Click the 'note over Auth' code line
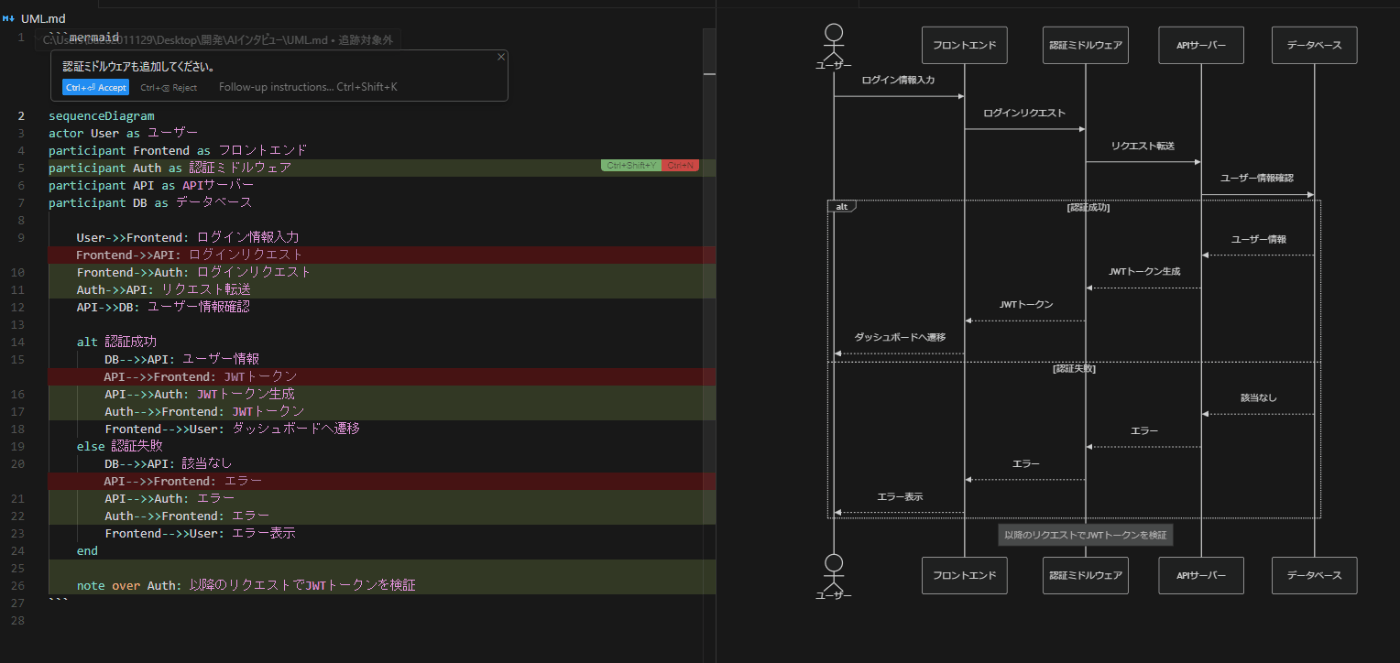Image resolution: width=1400 pixels, height=663 pixels. (245, 585)
